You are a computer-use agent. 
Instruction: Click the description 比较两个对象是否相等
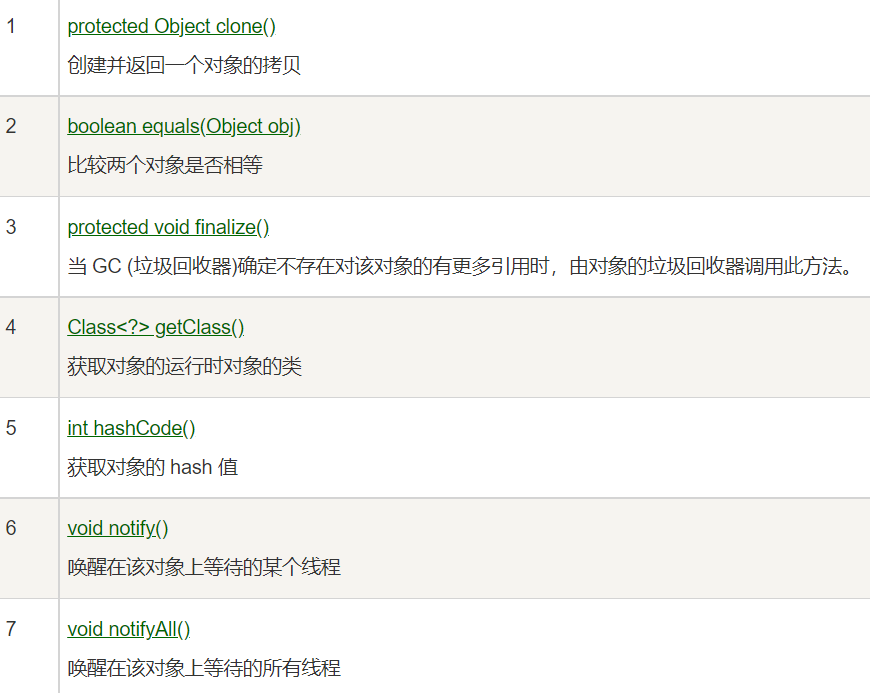point(165,166)
